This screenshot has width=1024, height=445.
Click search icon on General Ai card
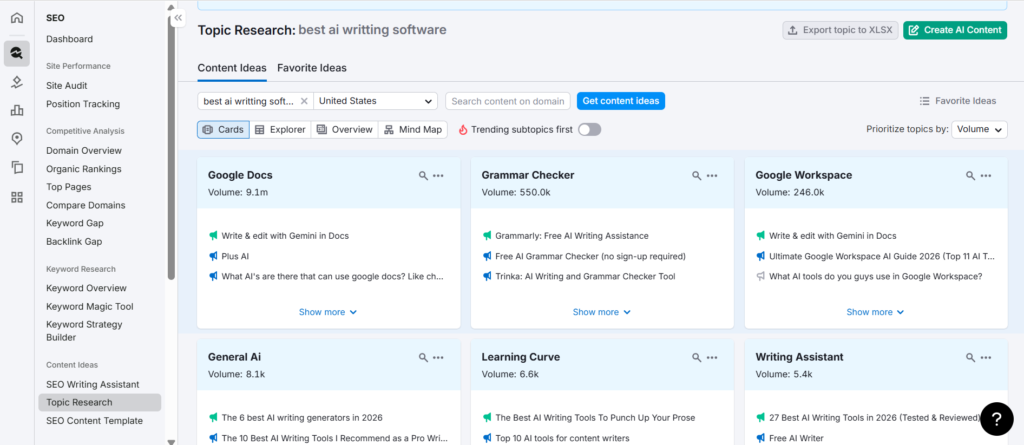[x=423, y=357]
